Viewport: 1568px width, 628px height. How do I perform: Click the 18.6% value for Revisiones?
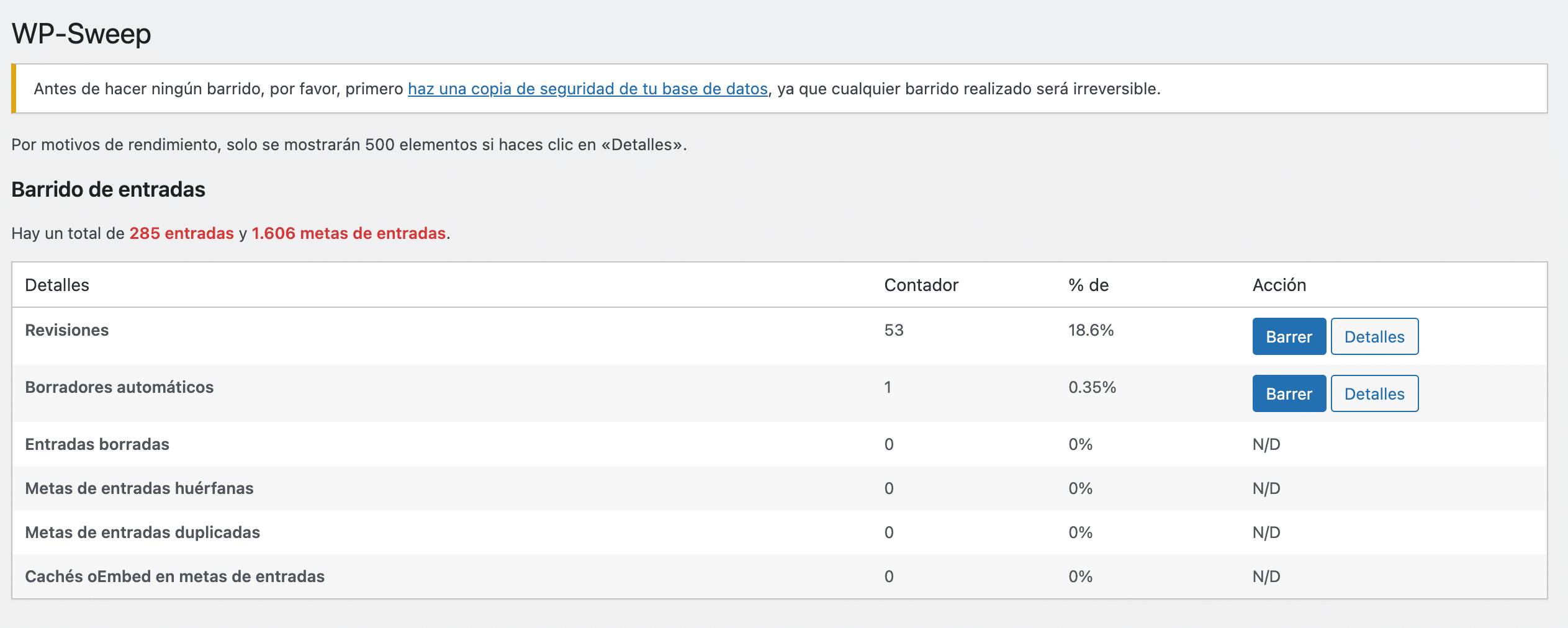coord(1091,330)
